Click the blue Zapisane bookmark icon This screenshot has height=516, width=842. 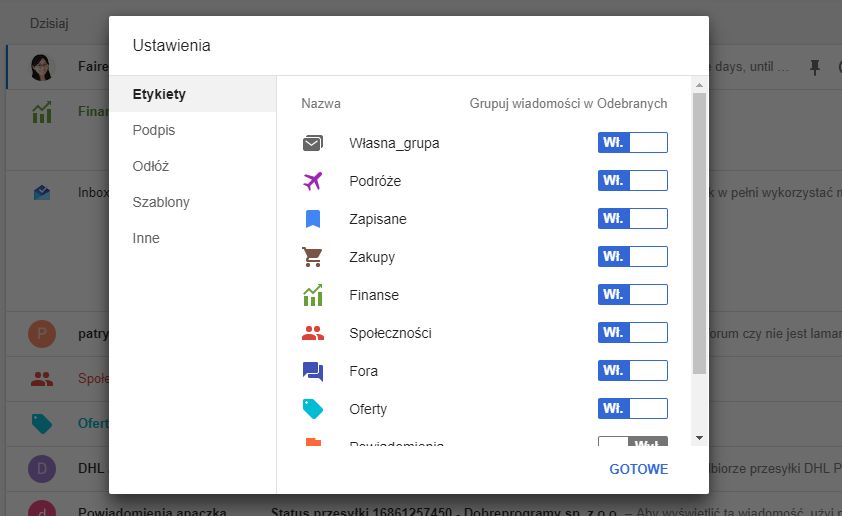(x=313, y=219)
